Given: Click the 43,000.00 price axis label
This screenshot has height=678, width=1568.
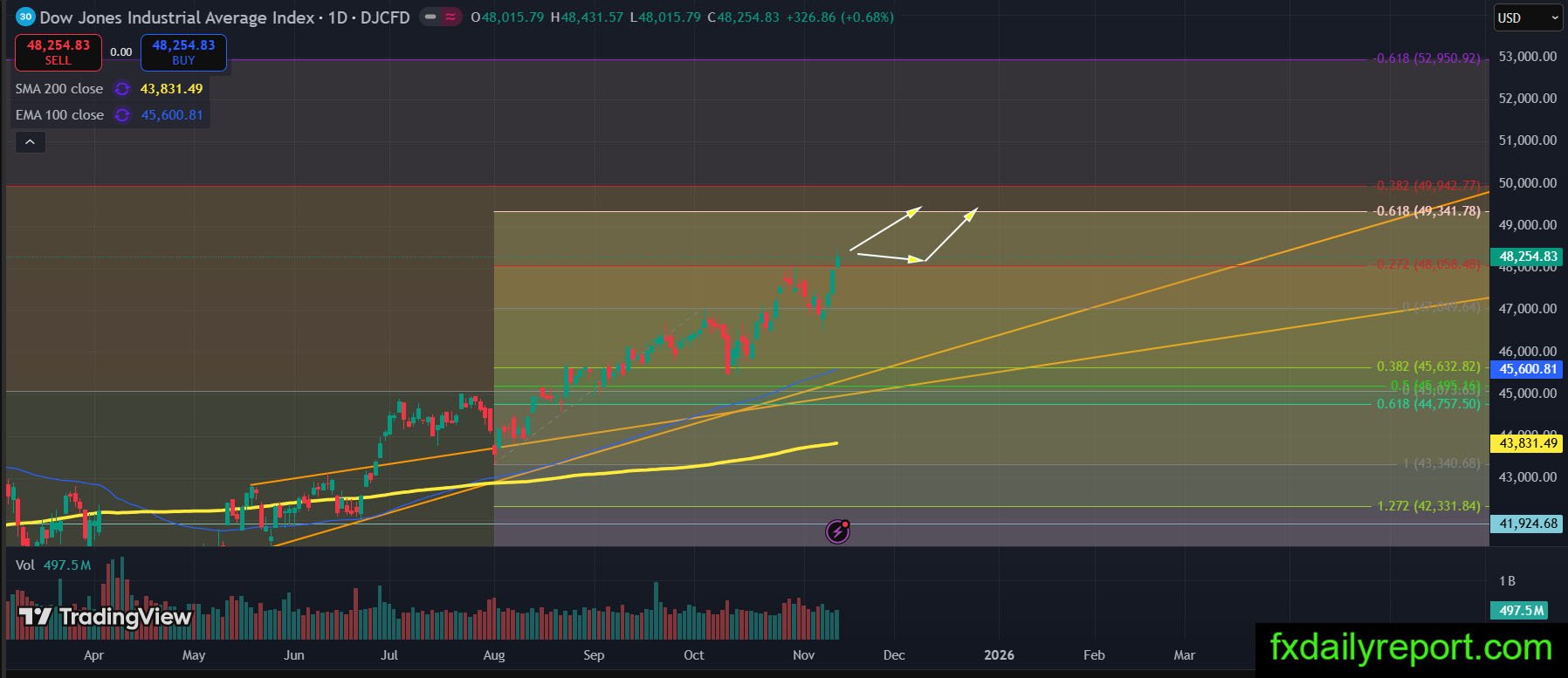Looking at the screenshot, I should point(1528,477).
